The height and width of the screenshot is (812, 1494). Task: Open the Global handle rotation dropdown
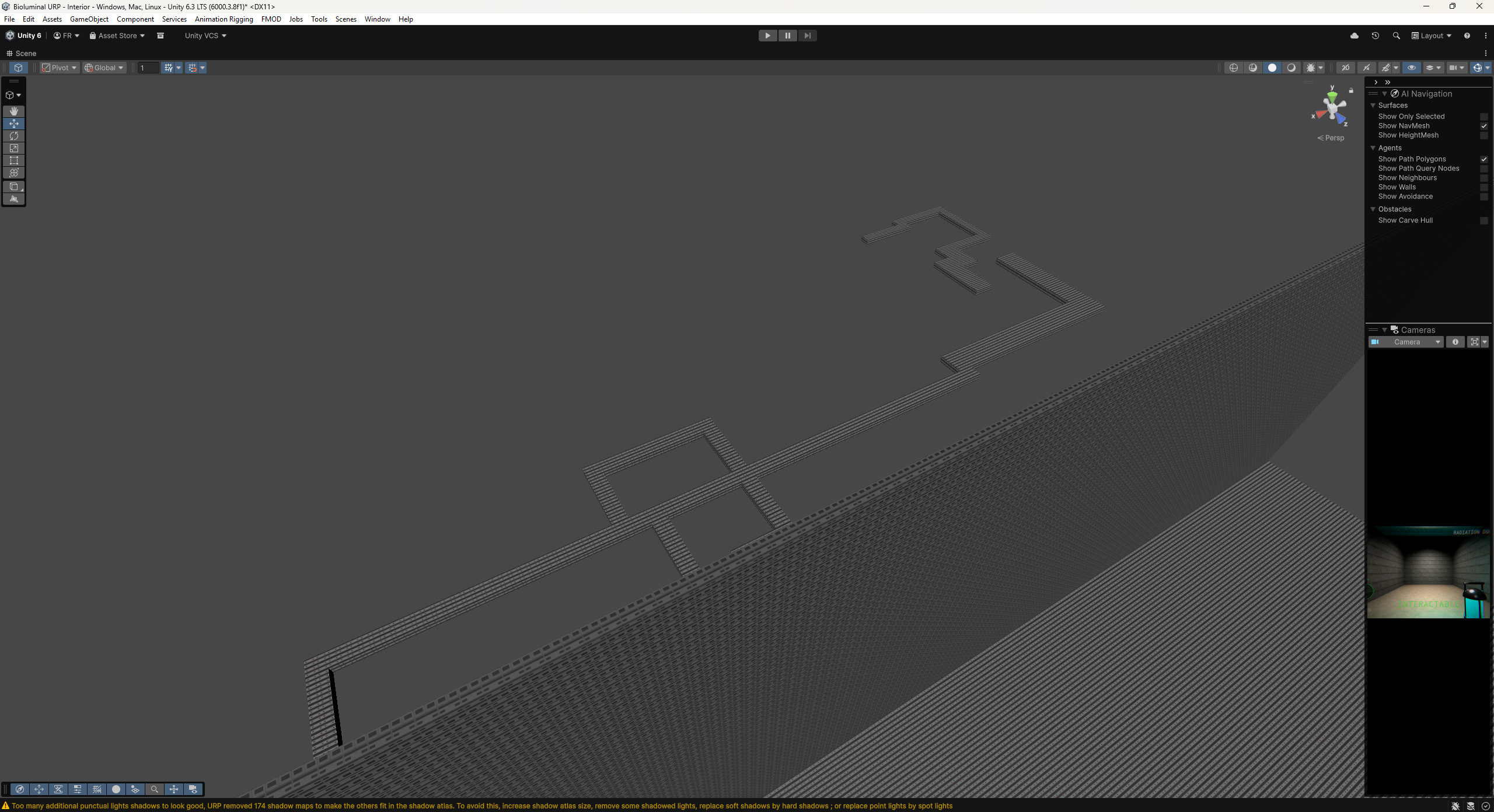pyautogui.click(x=104, y=68)
